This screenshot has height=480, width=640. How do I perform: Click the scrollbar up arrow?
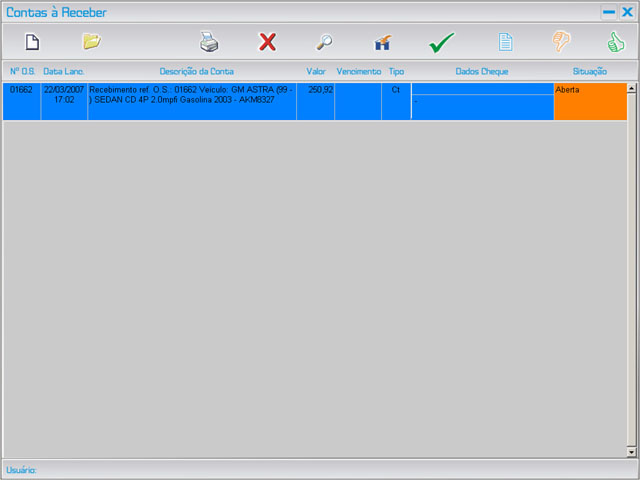[631, 89]
